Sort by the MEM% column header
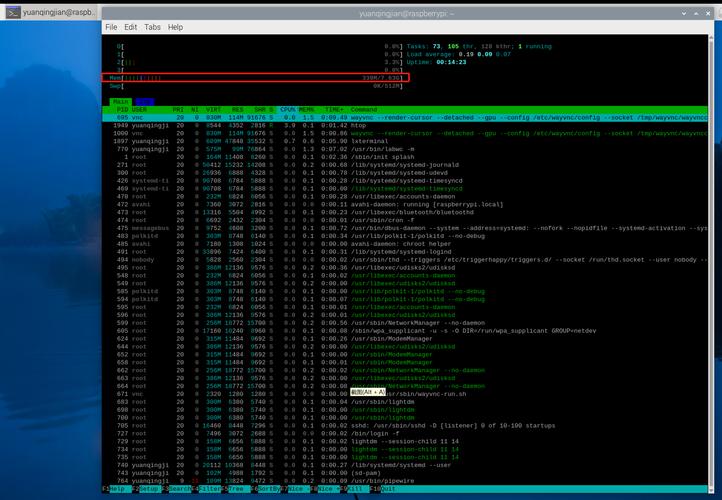The height and width of the screenshot is (500, 722). 308,109
